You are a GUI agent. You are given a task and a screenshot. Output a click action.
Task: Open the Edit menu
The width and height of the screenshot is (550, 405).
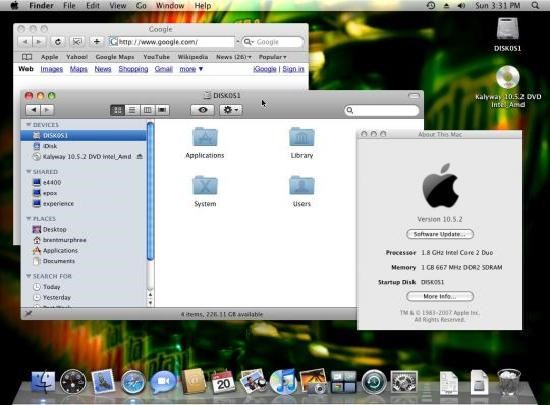coord(93,6)
